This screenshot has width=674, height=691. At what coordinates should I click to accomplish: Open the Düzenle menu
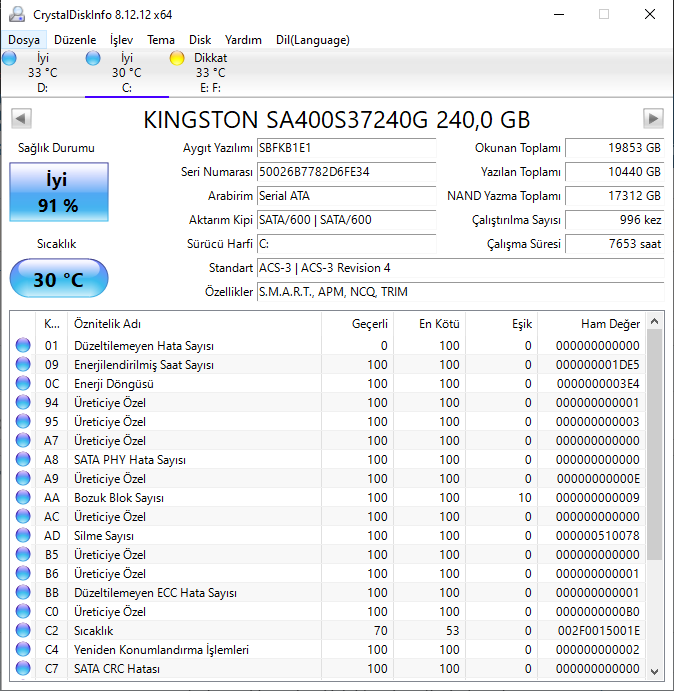[x=75, y=40]
